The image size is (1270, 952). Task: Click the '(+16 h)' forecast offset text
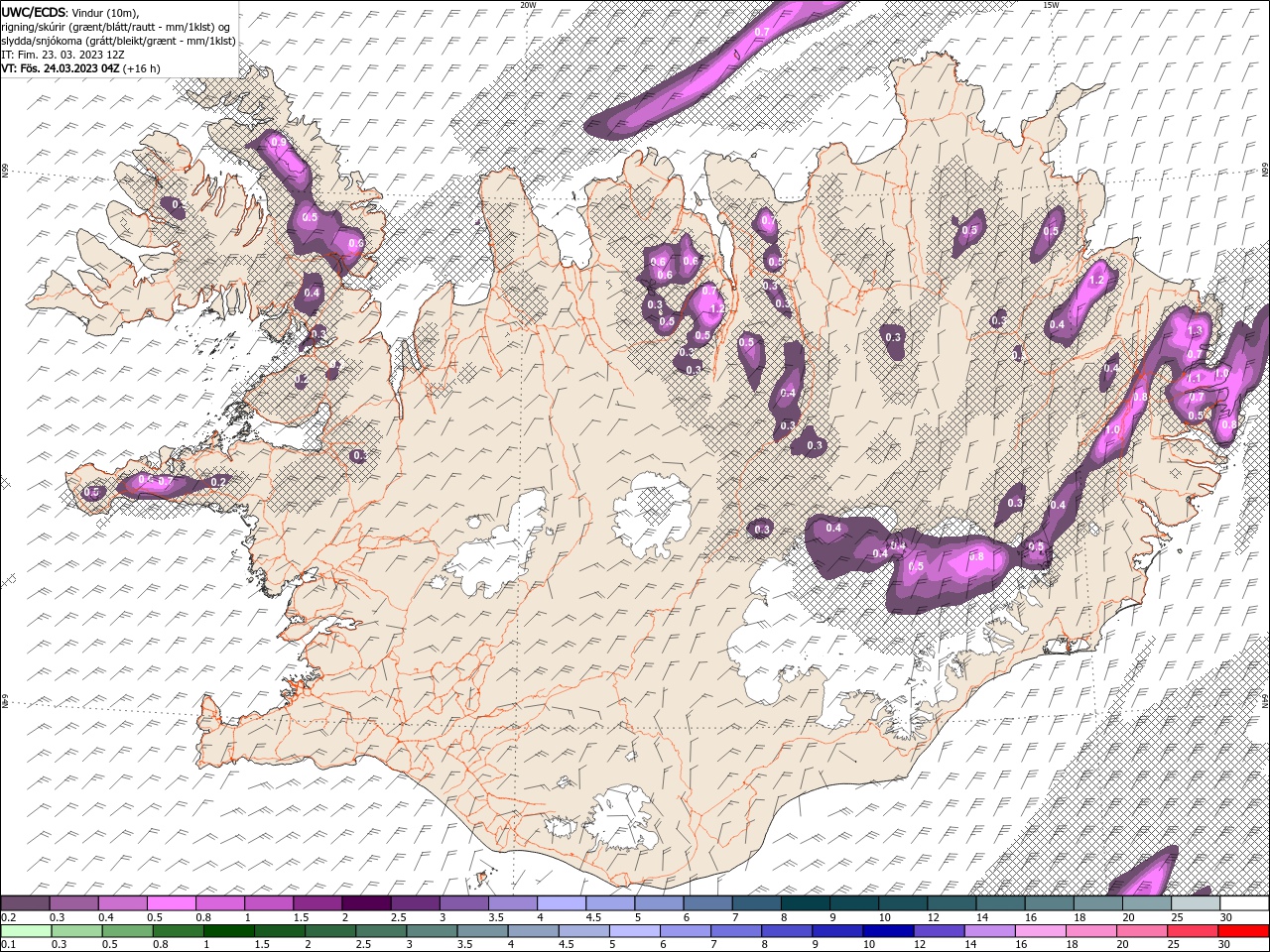tap(142, 68)
